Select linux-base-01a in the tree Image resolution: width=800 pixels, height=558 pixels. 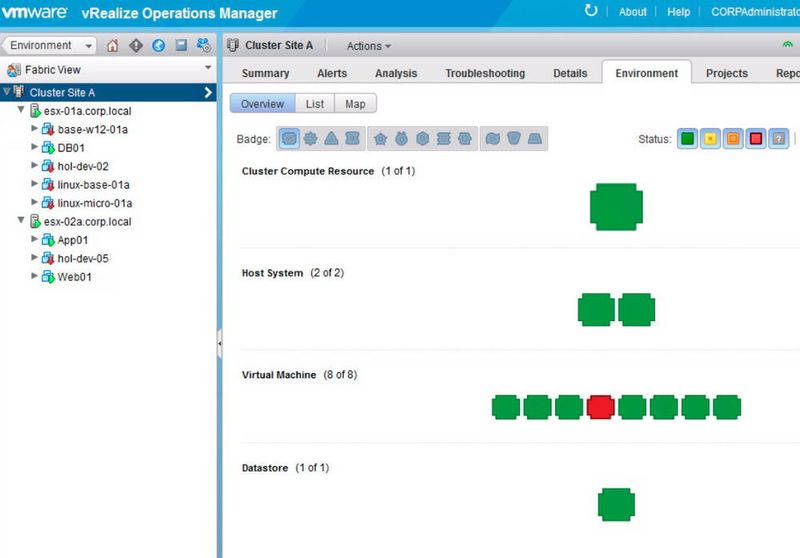point(93,185)
